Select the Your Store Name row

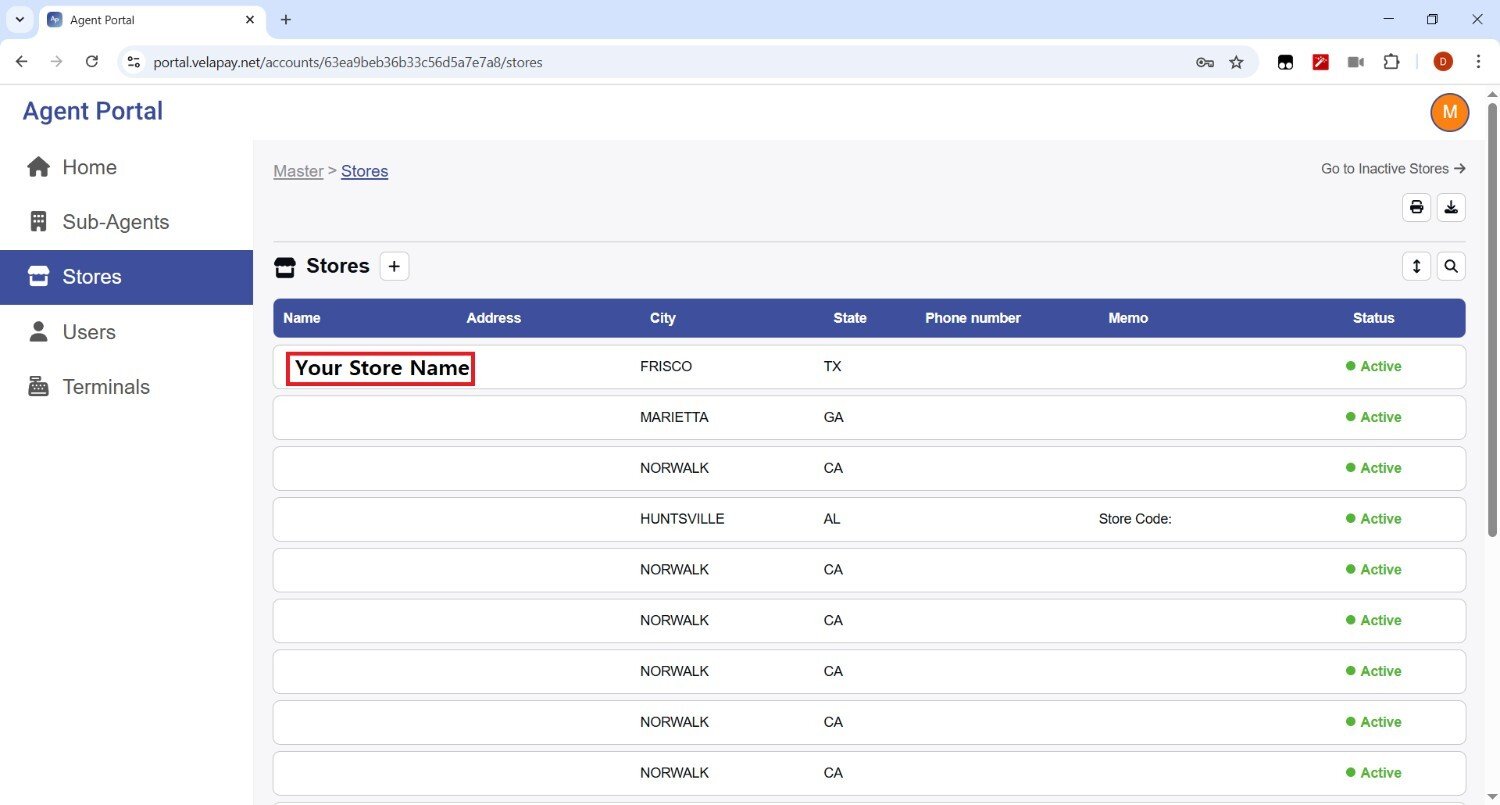(381, 368)
